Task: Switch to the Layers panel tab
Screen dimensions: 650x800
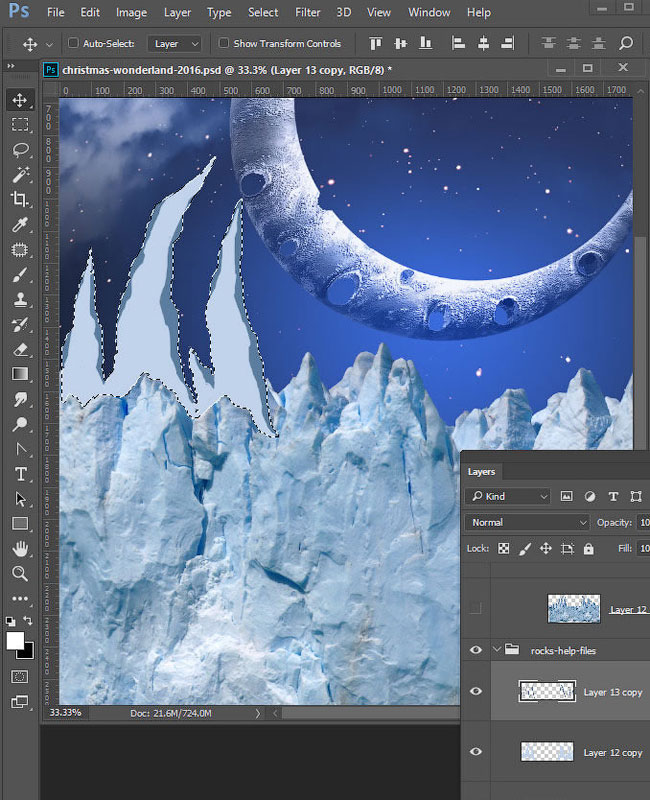Action: pyautogui.click(x=481, y=472)
